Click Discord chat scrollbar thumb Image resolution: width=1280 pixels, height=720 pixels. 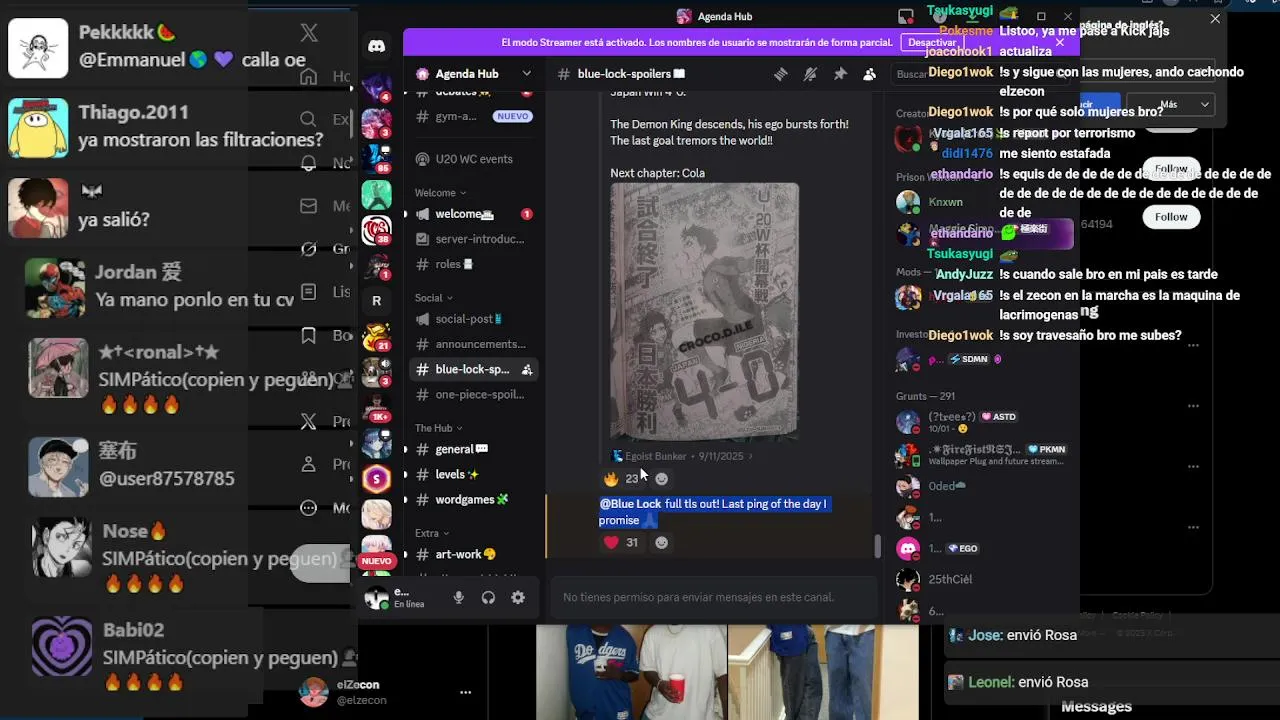tap(878, 546)
